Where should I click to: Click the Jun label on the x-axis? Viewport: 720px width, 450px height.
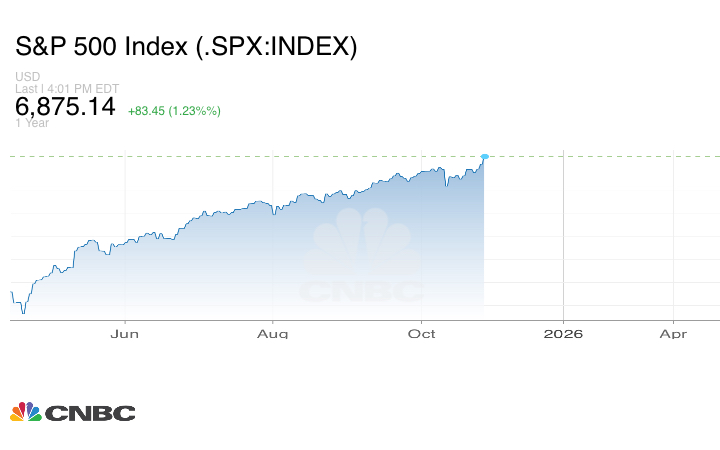124,334
